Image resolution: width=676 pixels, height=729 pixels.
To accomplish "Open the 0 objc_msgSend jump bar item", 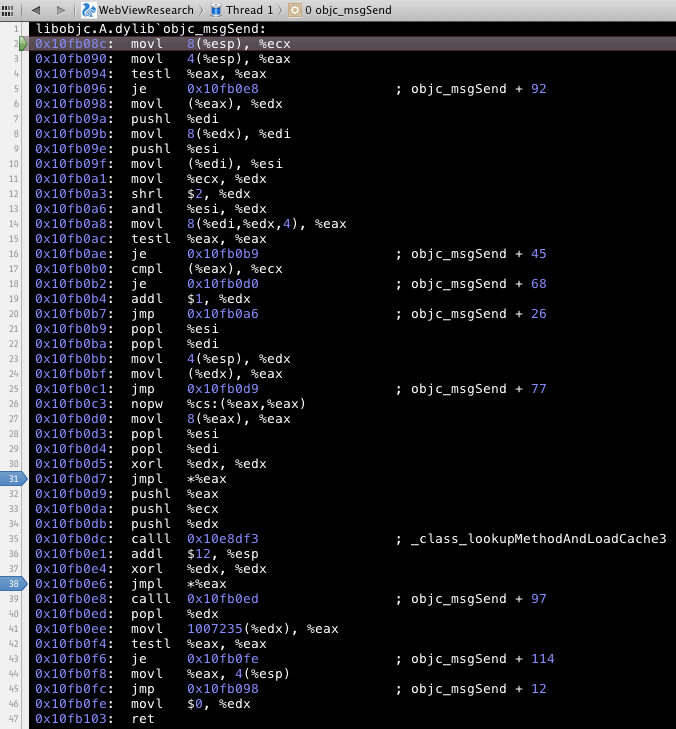I will click(x=340, y=10).
